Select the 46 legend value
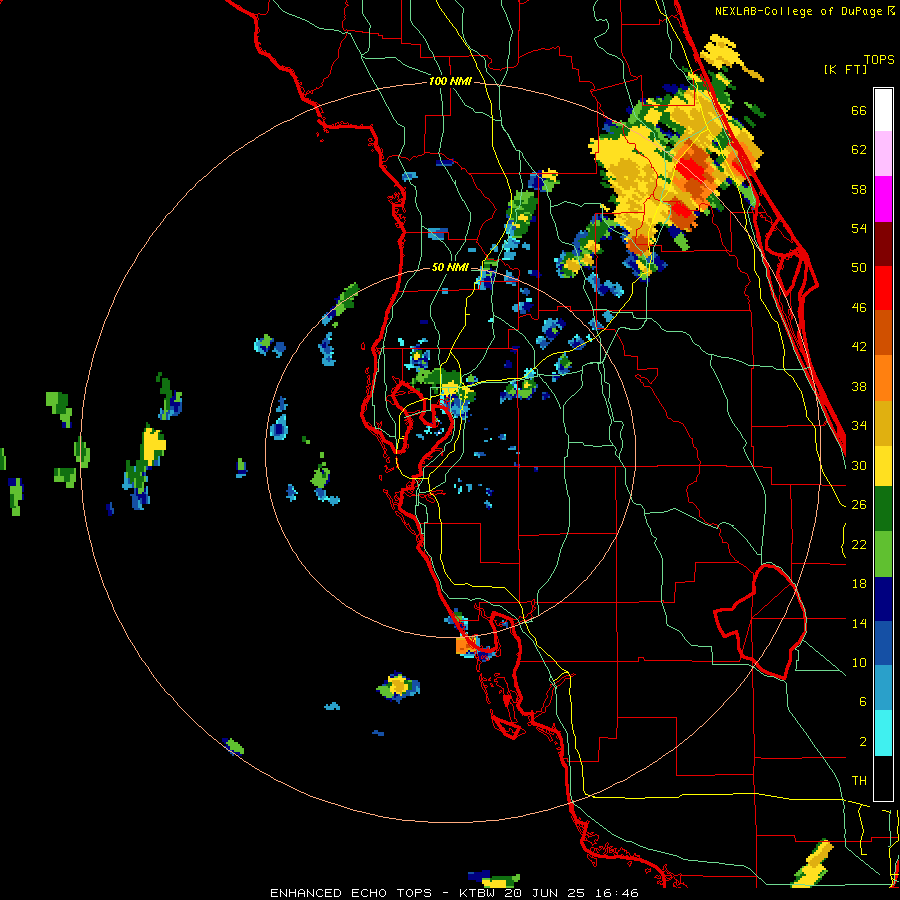The height and width of the screenshot is (900, 900). [859, 308]
